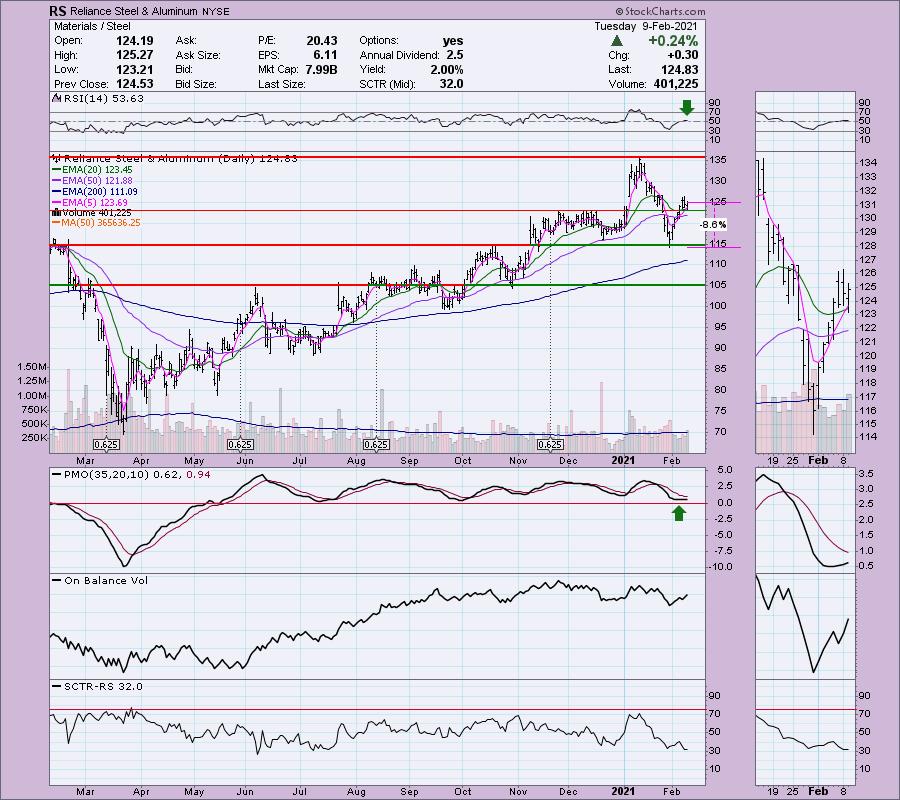Screen dimensions: 900x800
Task: Click the 'SCTR-RS 32.0' panel label
Action: tap(97, 686)
